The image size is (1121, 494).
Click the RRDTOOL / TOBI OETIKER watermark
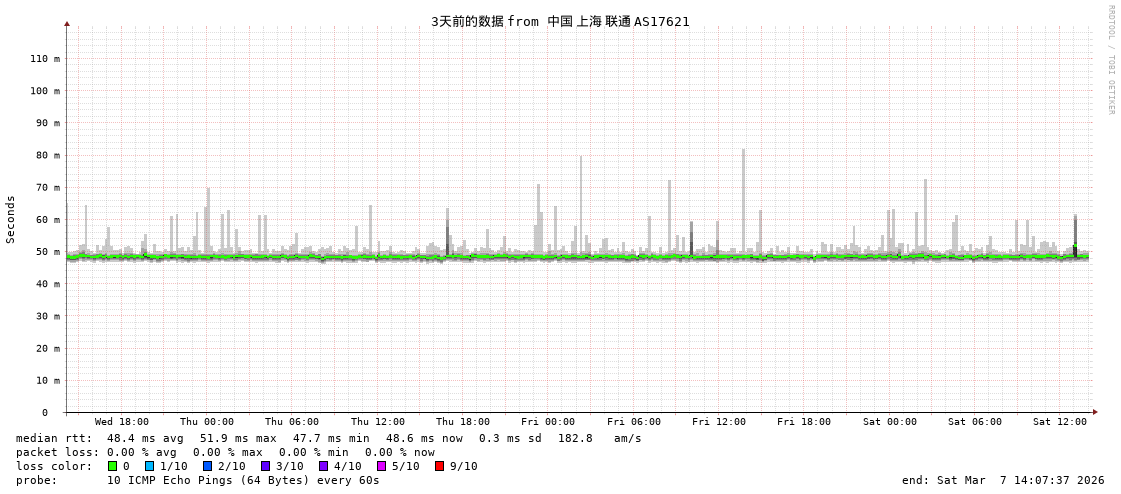click(1110, 60)
